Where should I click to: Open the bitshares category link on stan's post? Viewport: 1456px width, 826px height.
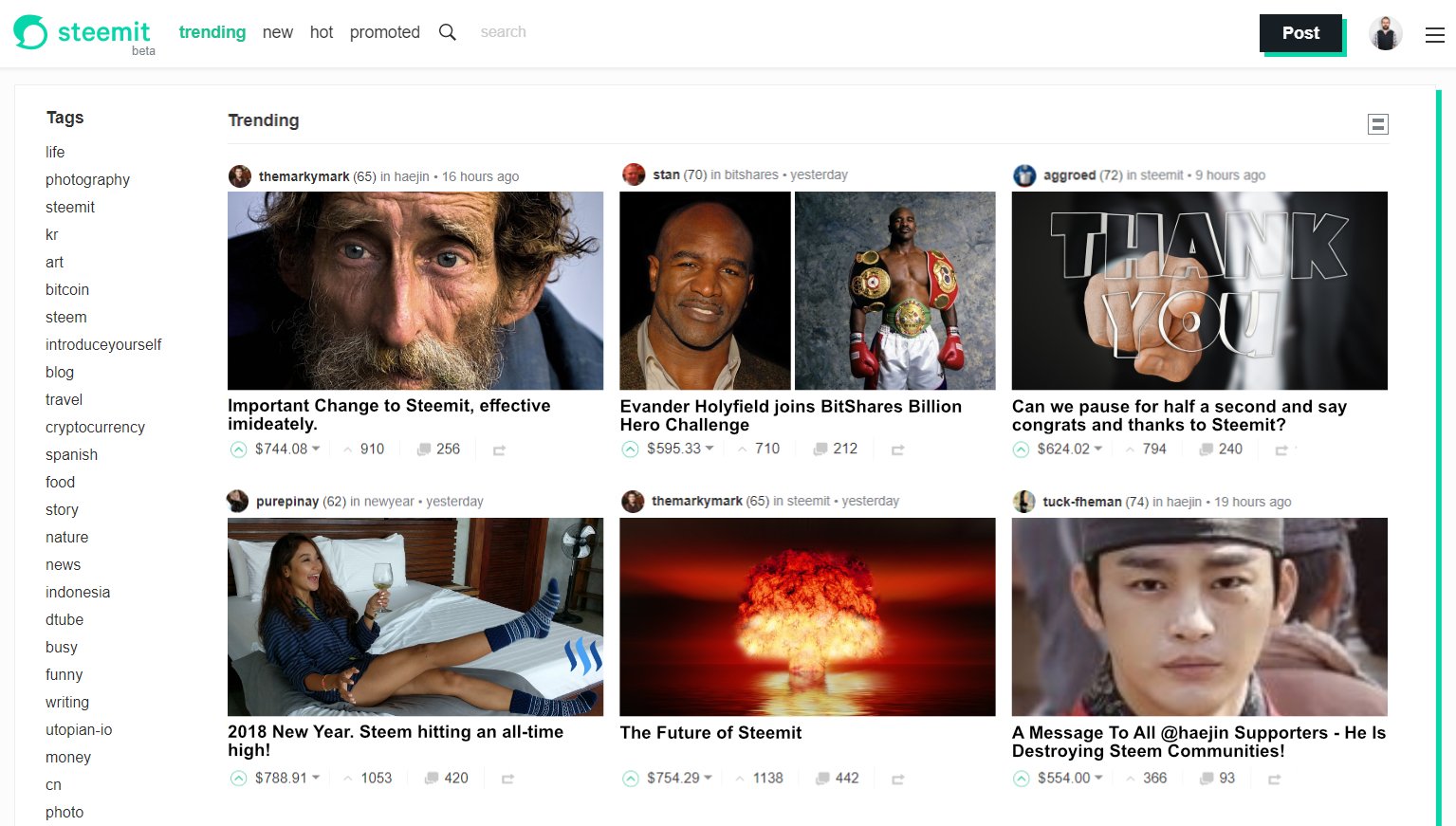(x=751, y=174)
